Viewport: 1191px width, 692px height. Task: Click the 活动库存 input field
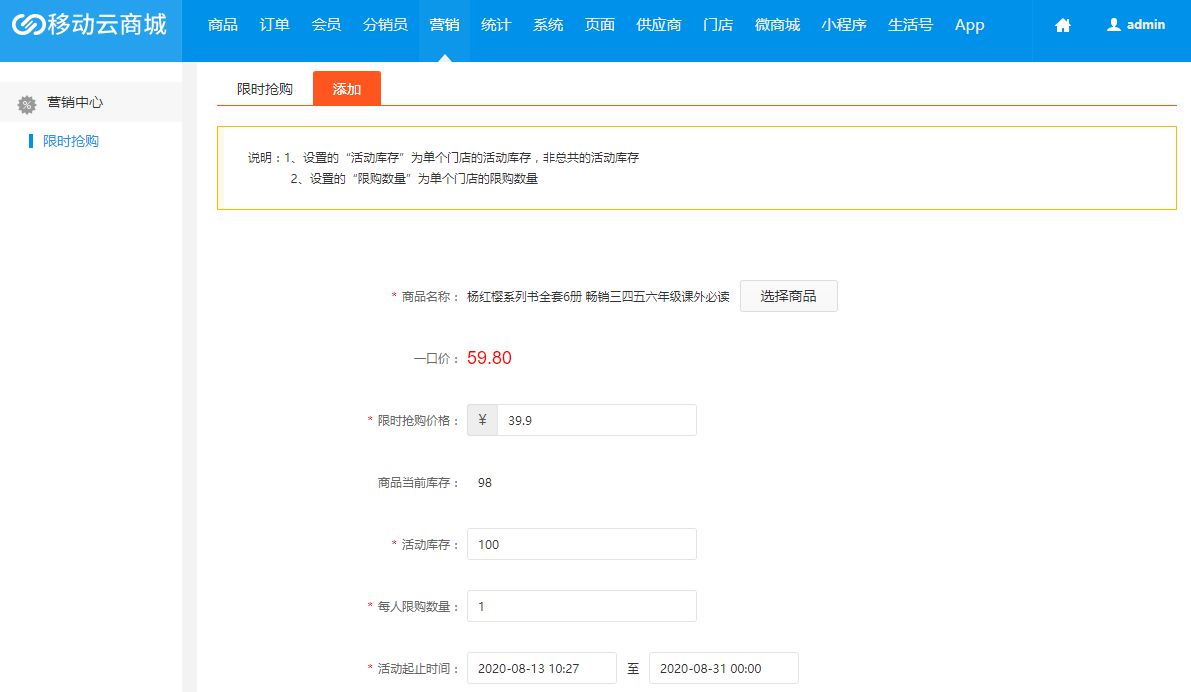[x=581, y=544]
